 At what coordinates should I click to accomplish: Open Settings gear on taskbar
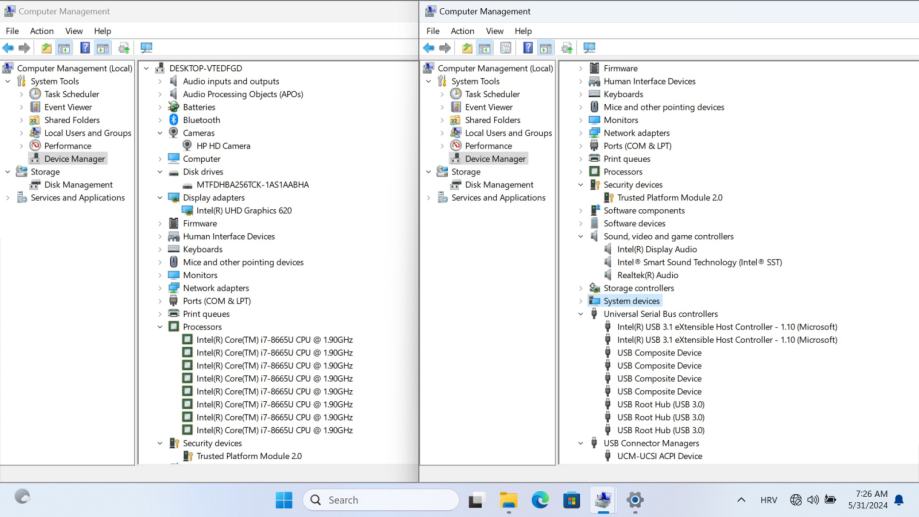point(635,500)
